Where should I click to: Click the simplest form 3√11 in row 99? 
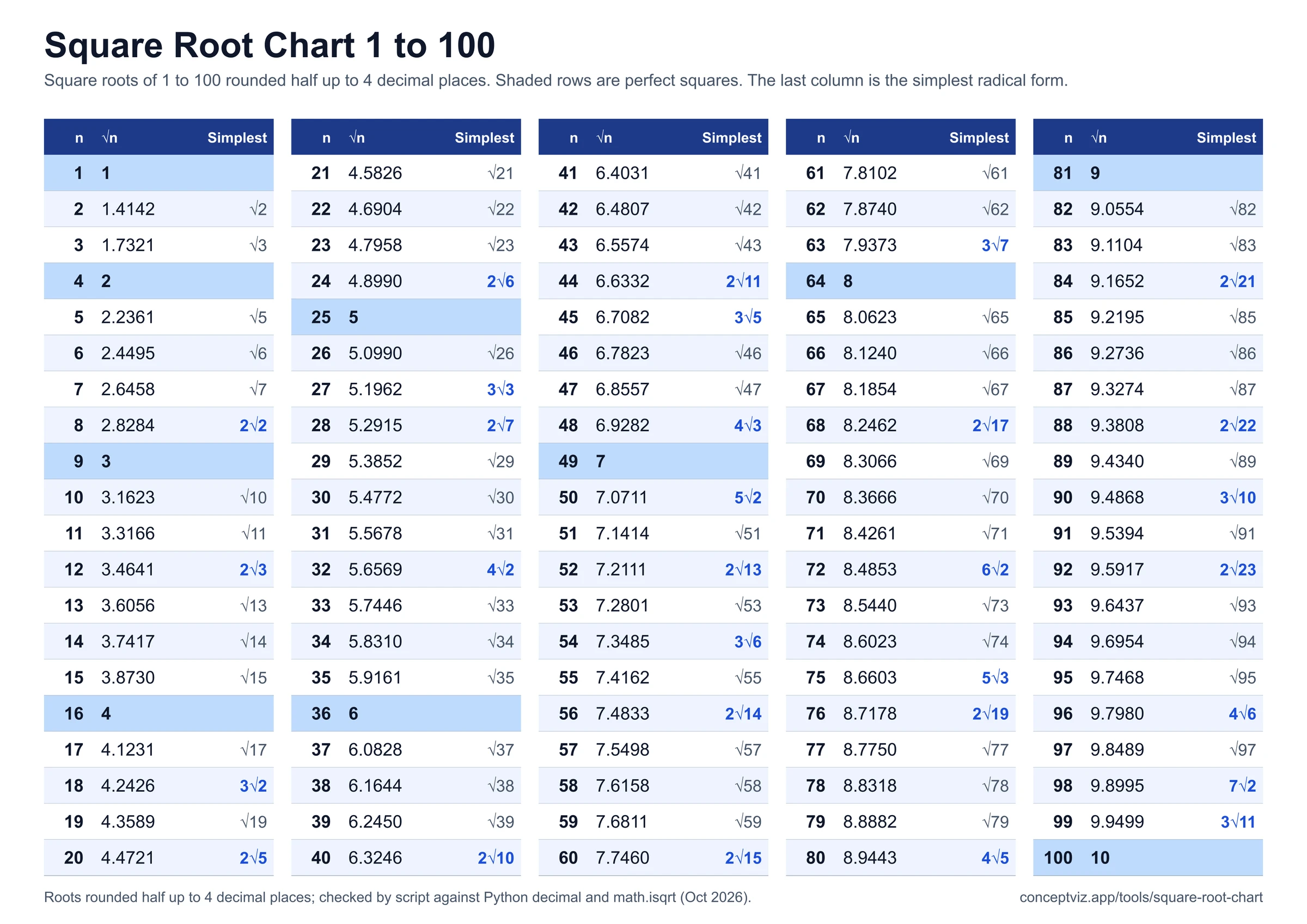tap(1238, 822)
